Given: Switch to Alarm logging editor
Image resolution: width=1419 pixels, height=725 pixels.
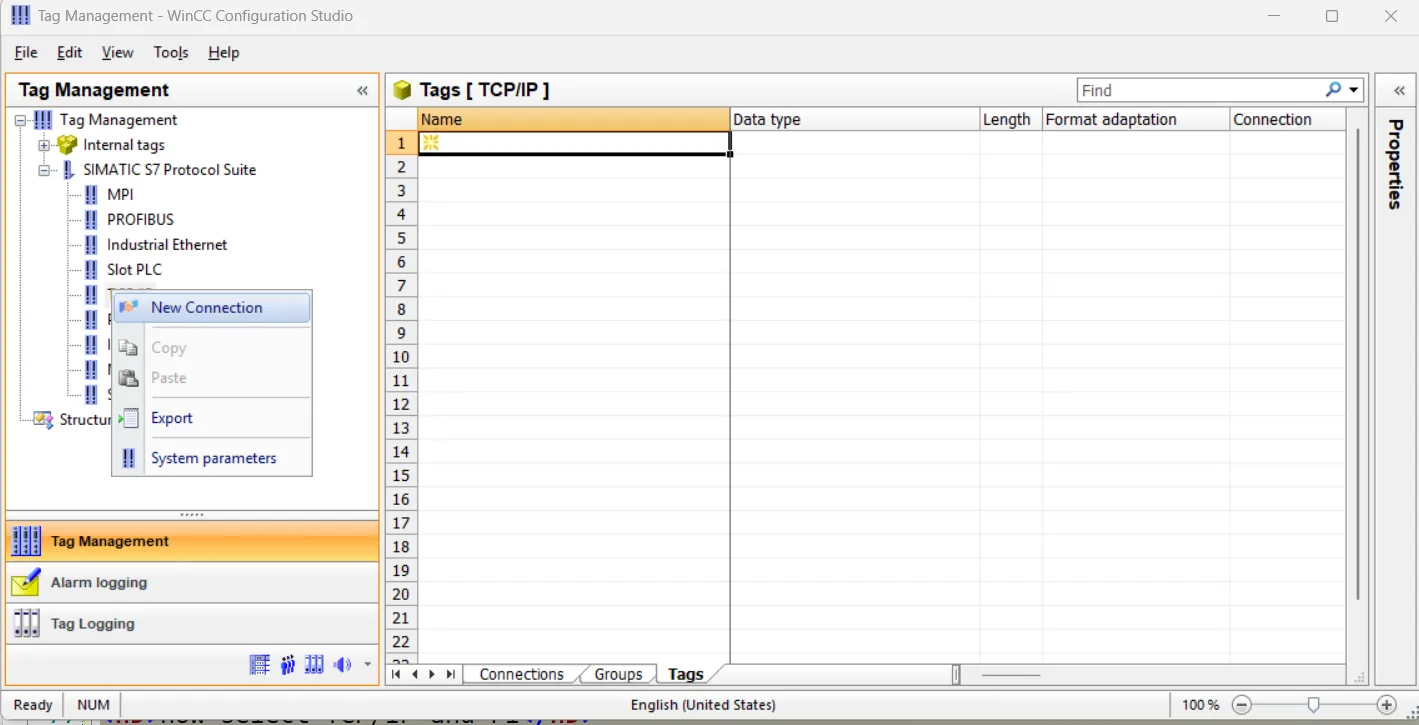Looking at the screenshot, I should [x=192, y=582].
